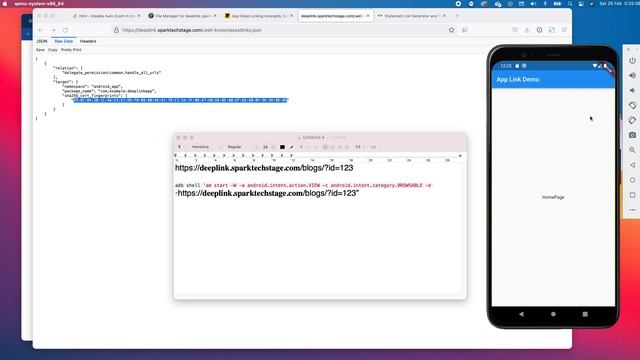Rotate emulator left
The width and height of the screenshot is (640, 360).
click(x=632, y=105)
